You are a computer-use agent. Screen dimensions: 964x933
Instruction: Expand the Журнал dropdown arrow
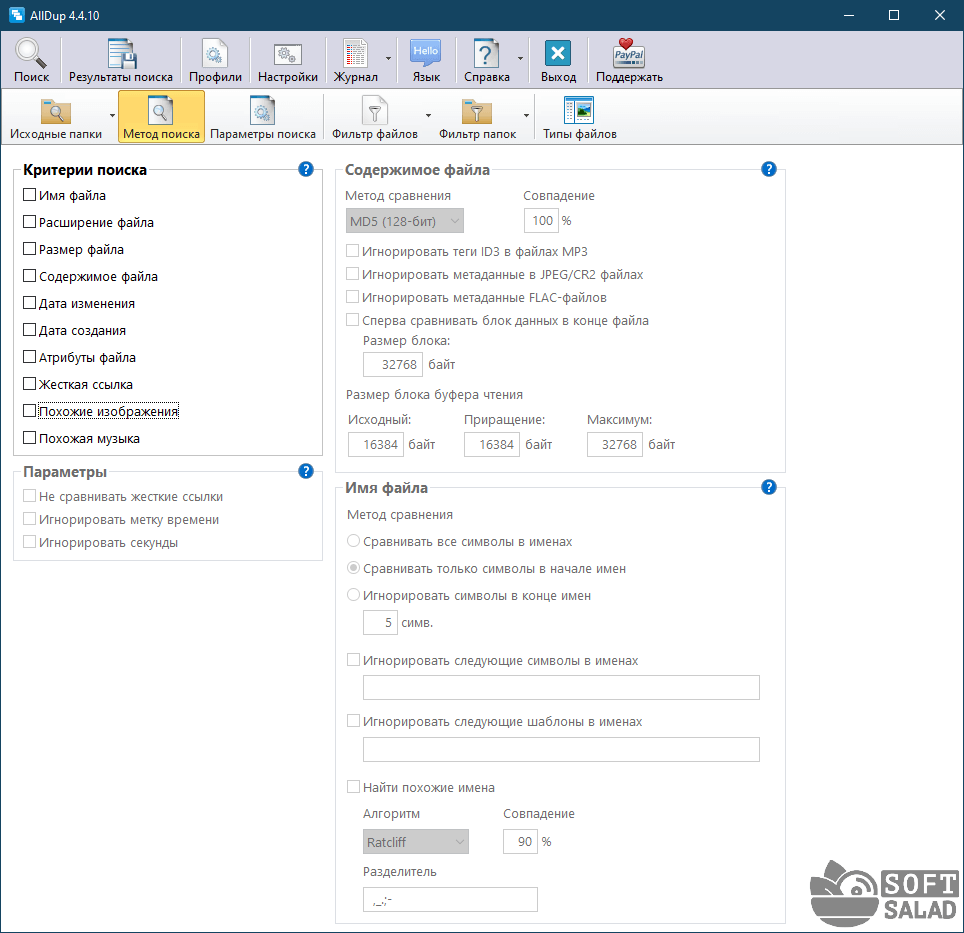pos(388,59)
